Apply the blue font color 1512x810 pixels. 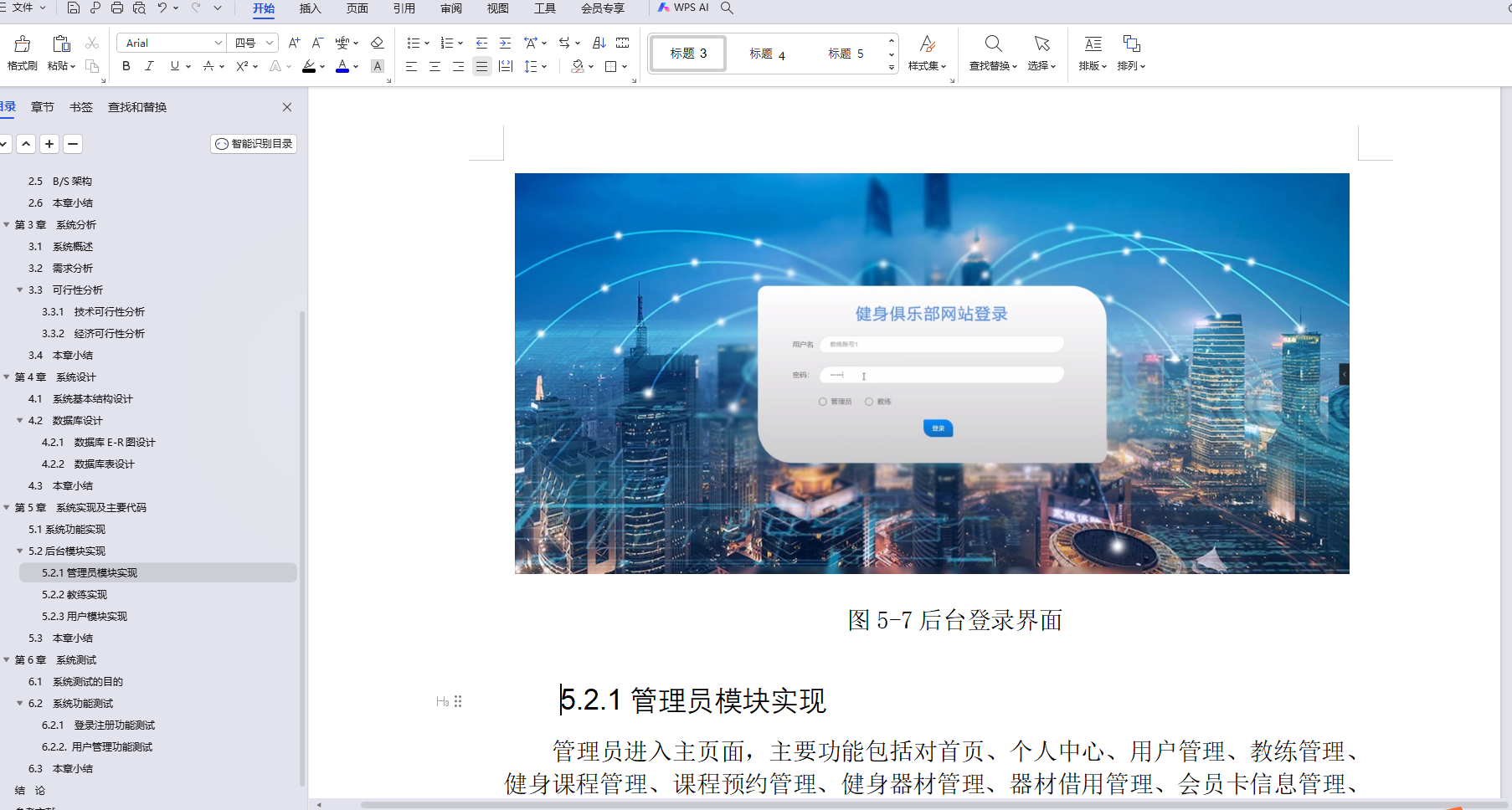coord(342,66)
